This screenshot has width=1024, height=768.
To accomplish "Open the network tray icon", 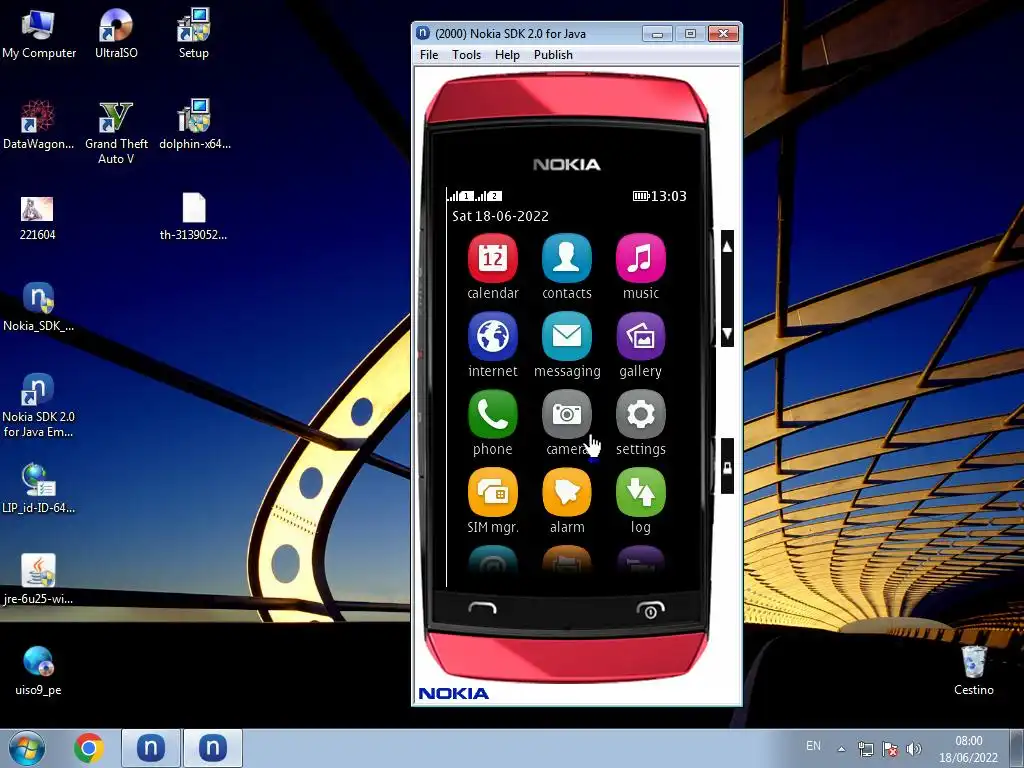I will [865, 749].
